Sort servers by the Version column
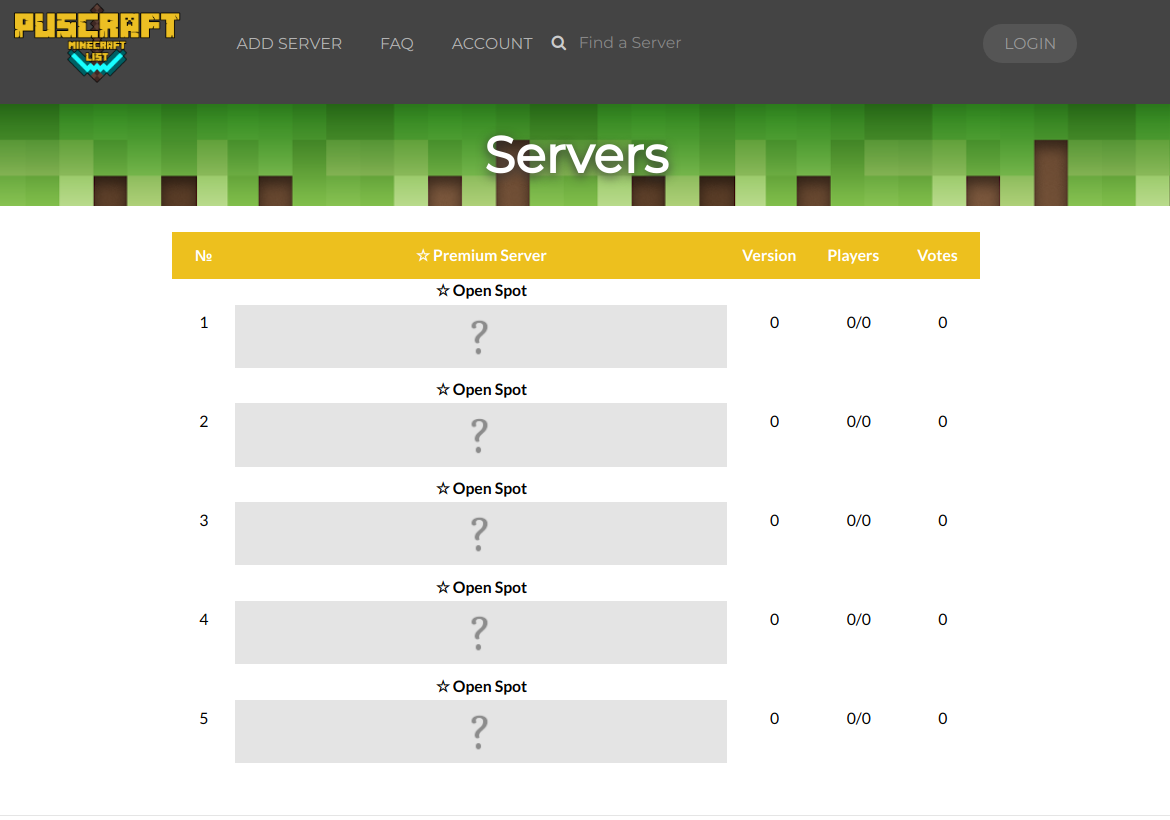 [769, 255]
